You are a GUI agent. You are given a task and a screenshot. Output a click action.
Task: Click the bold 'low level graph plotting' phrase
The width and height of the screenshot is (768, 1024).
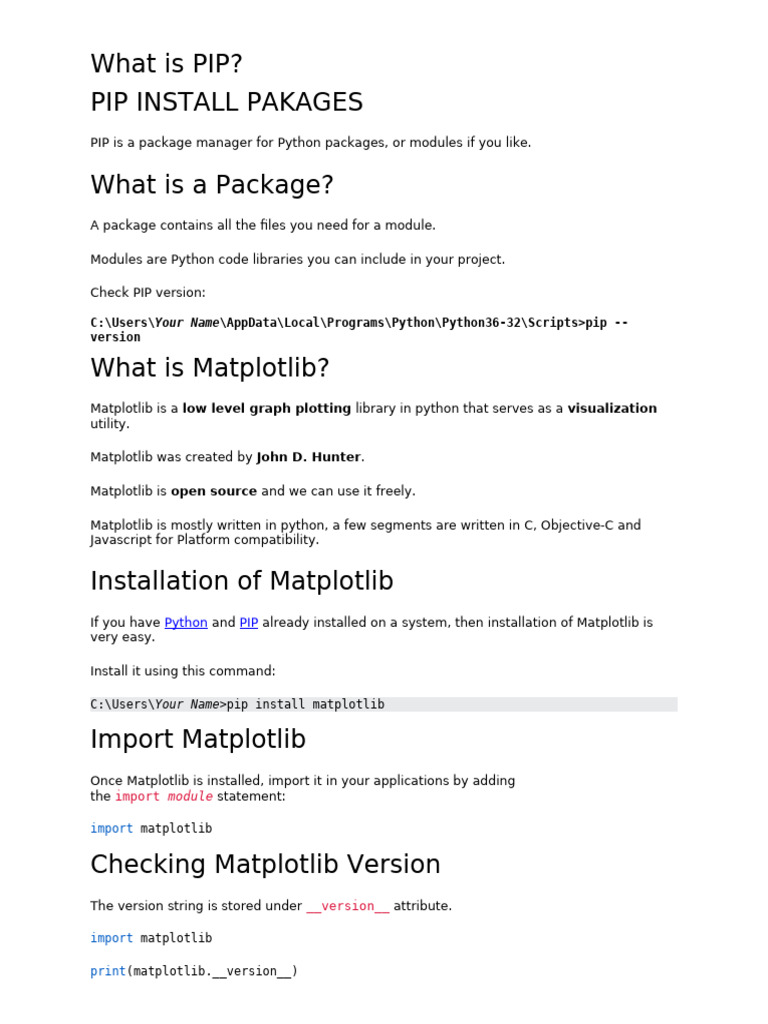(x=266, y=408)
